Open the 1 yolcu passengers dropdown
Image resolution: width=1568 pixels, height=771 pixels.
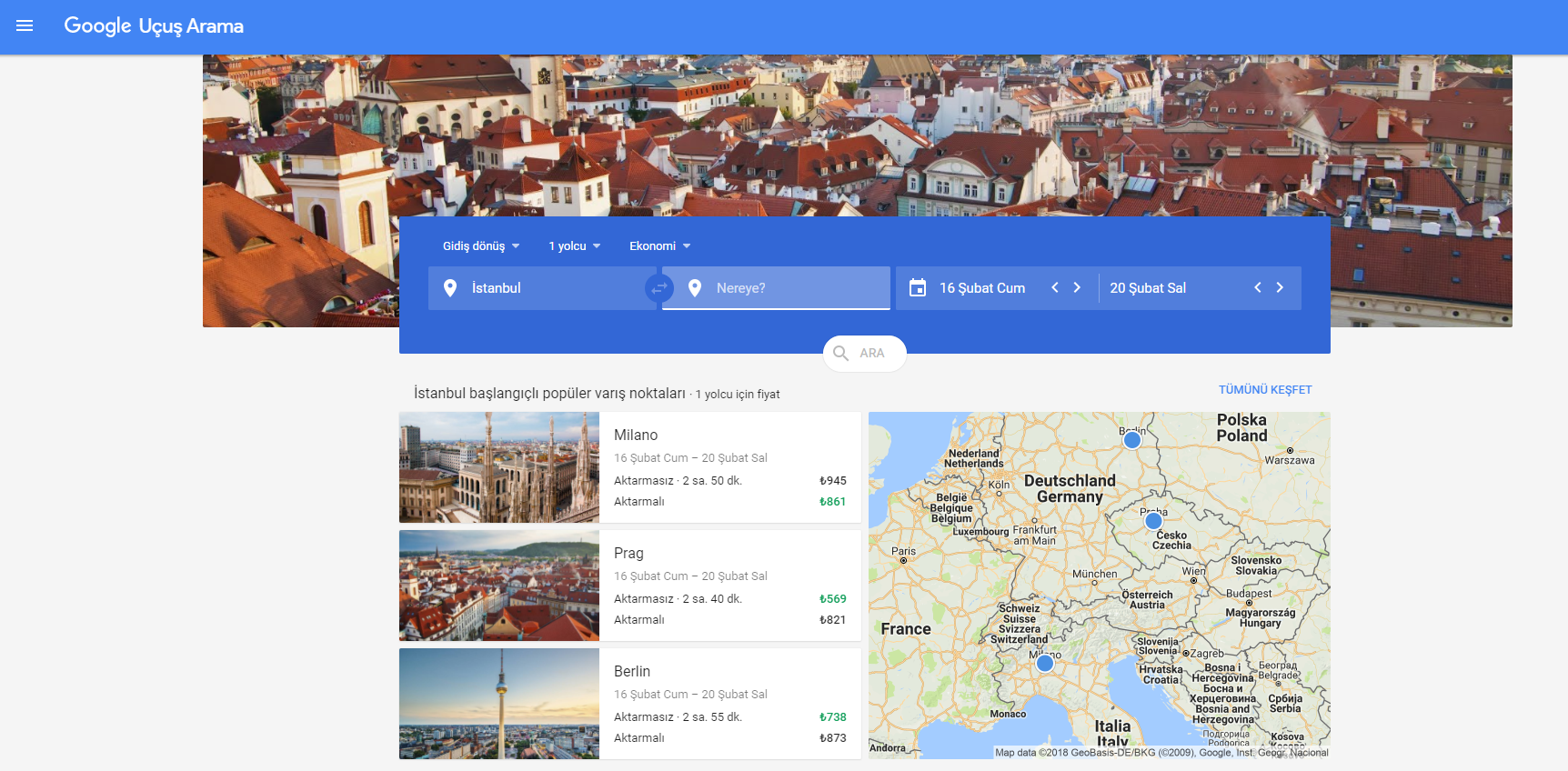(574, 246)
